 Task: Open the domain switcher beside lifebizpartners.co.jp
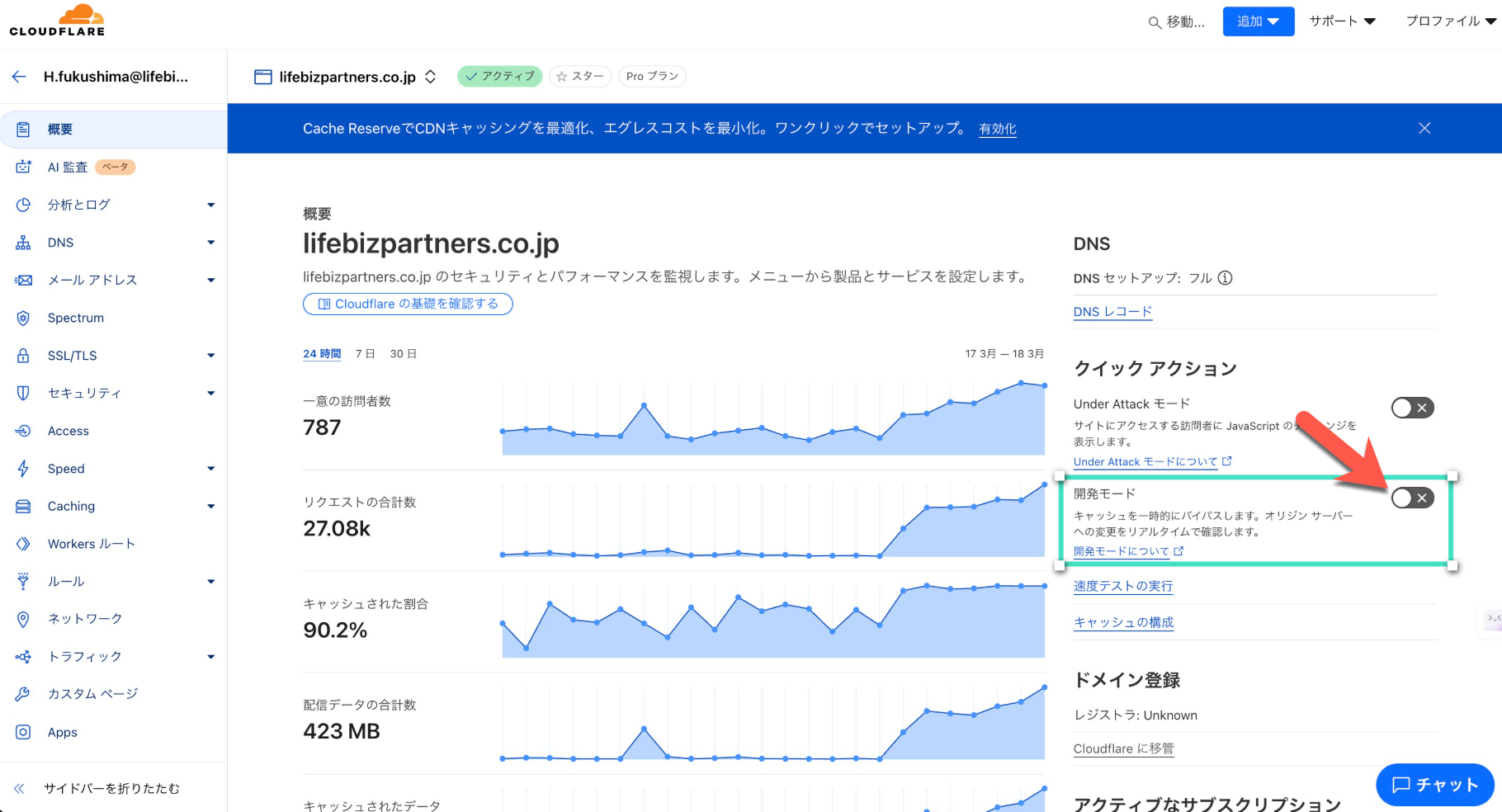coord(431,77)
